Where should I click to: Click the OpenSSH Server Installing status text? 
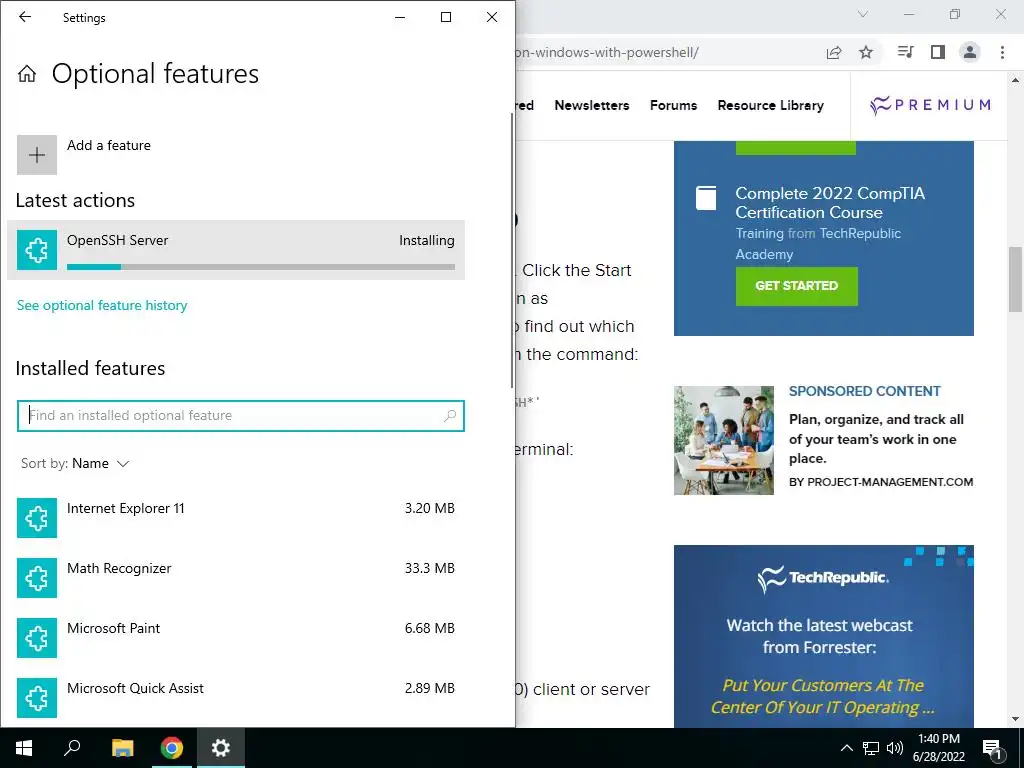[x=426, y=240]
